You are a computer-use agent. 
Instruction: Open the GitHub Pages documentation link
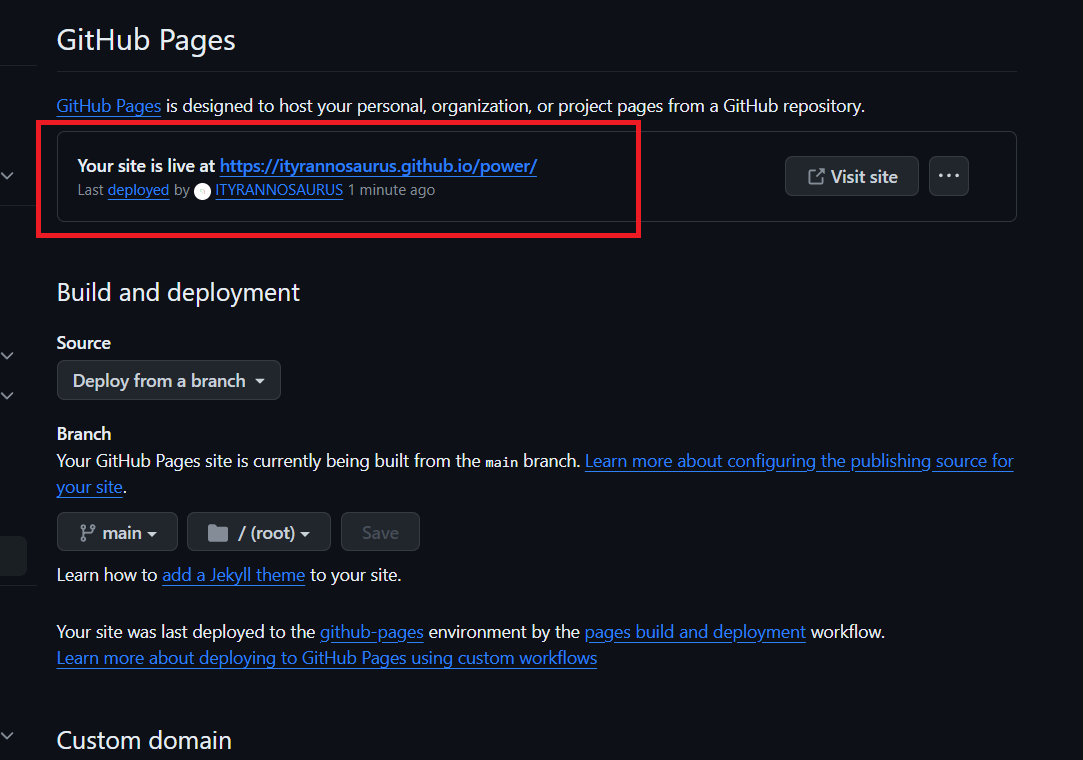pyautogui.click(x=108, y=106)
